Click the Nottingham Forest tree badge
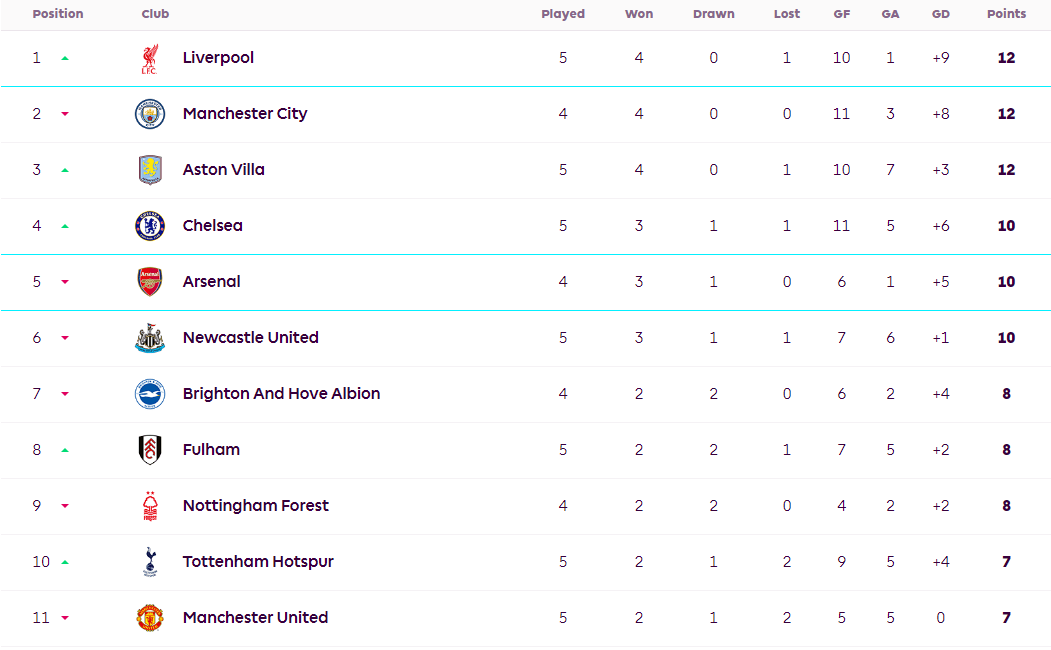 click(x=150, y=506)
